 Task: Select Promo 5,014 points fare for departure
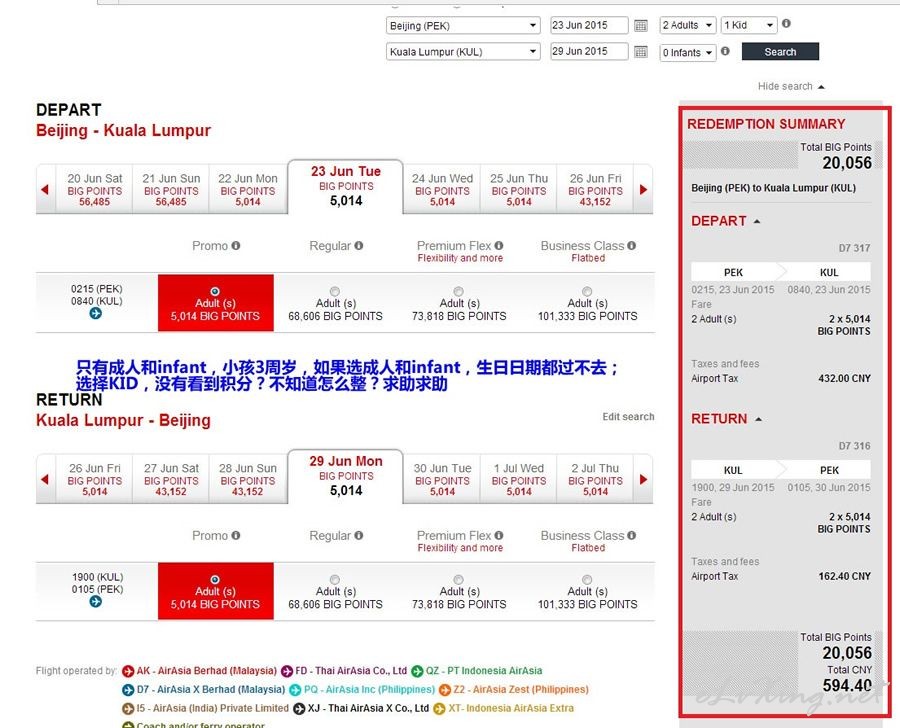tap(215, 291)
